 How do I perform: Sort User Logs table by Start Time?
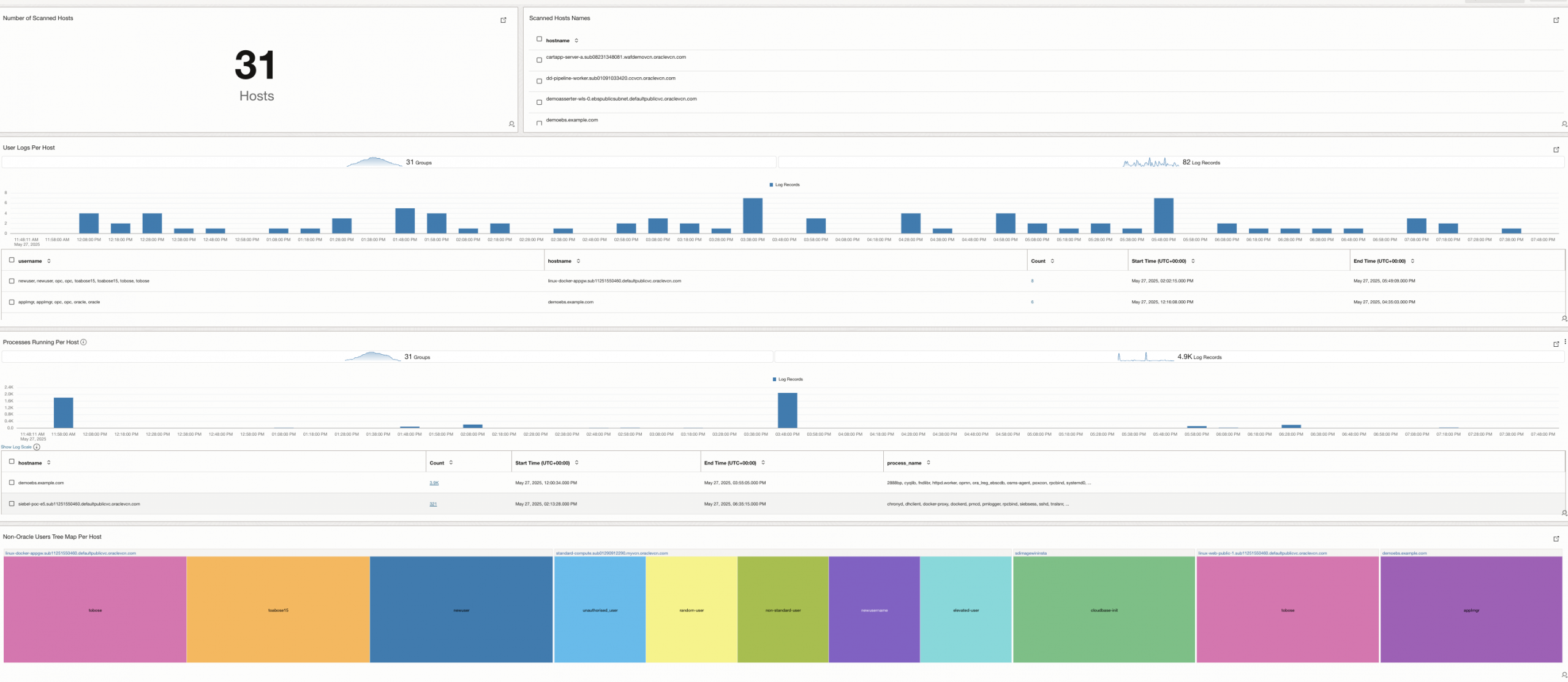click(1193, 261)
